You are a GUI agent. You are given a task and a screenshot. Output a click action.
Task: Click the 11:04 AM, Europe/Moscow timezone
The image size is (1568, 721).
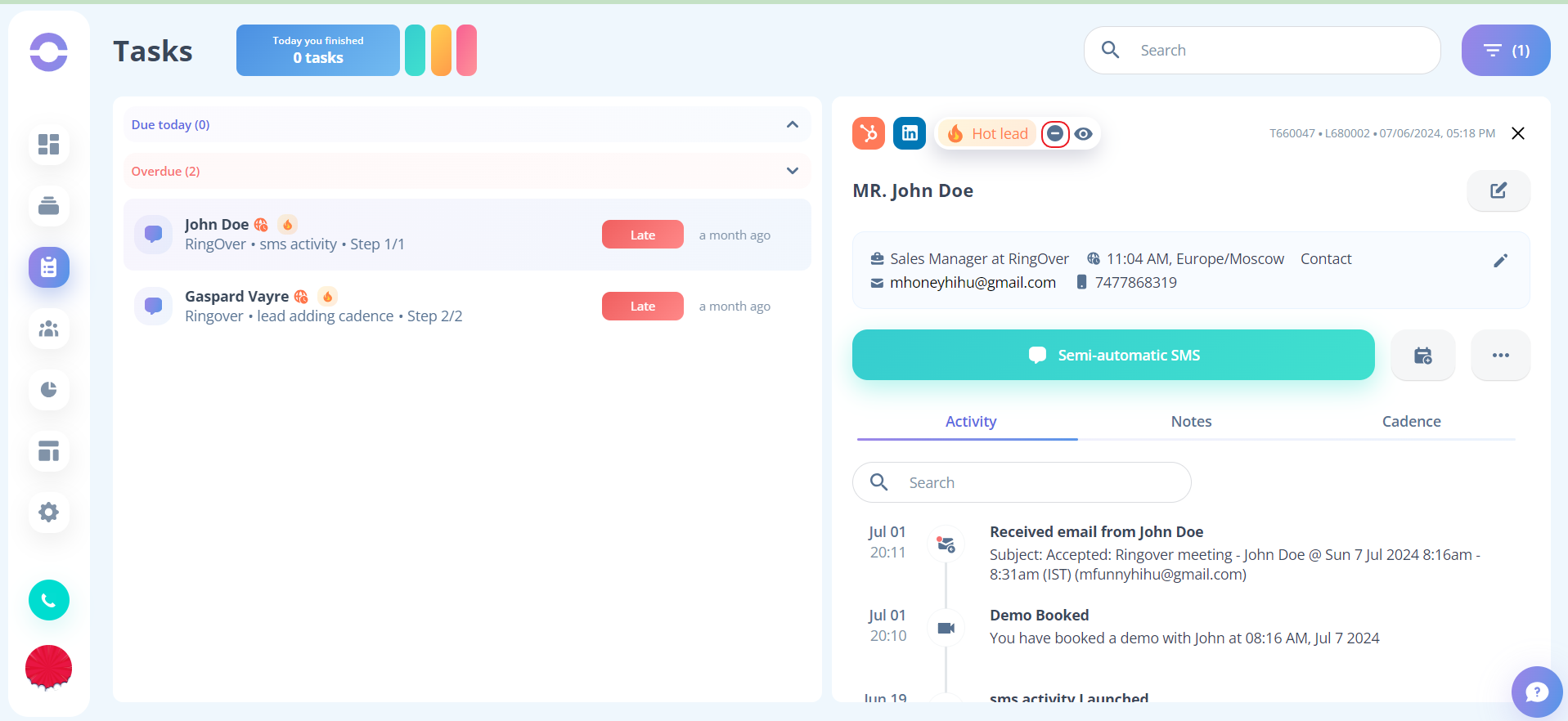click(x=1195, y=258)
